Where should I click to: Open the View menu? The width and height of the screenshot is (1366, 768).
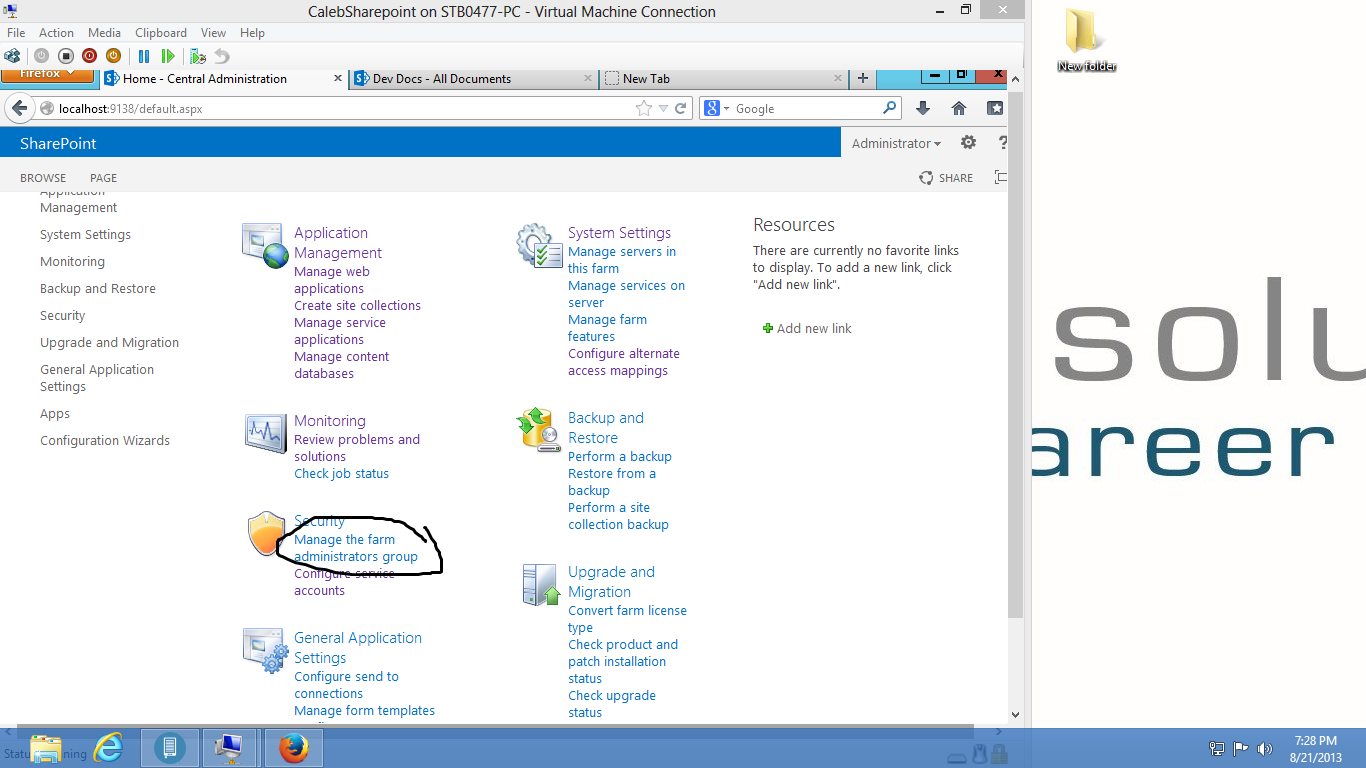coord(213,32)
